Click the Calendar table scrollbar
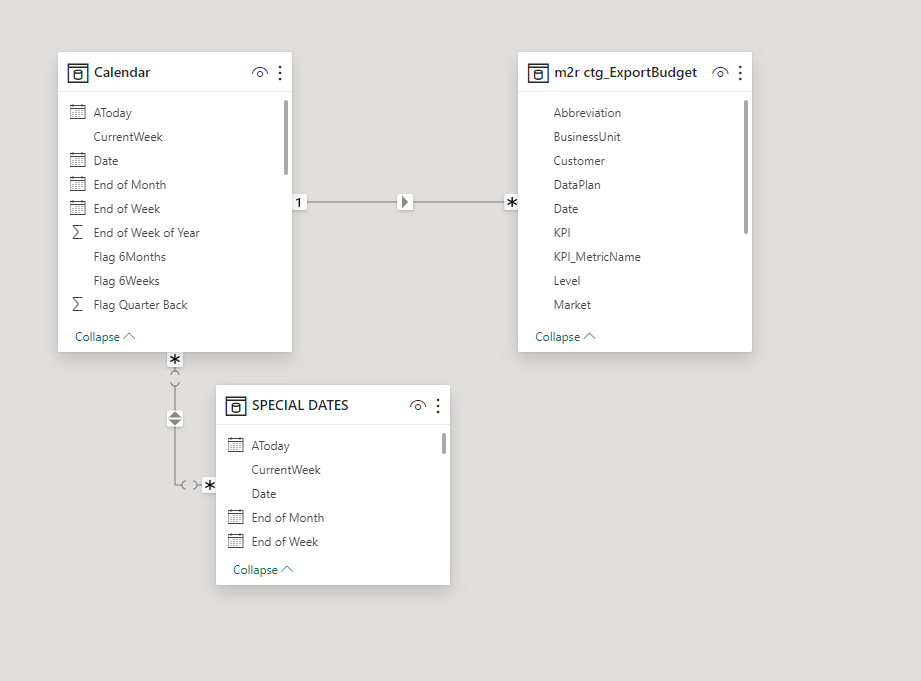Screen dimensions: 921x681 tap(286, 138)
